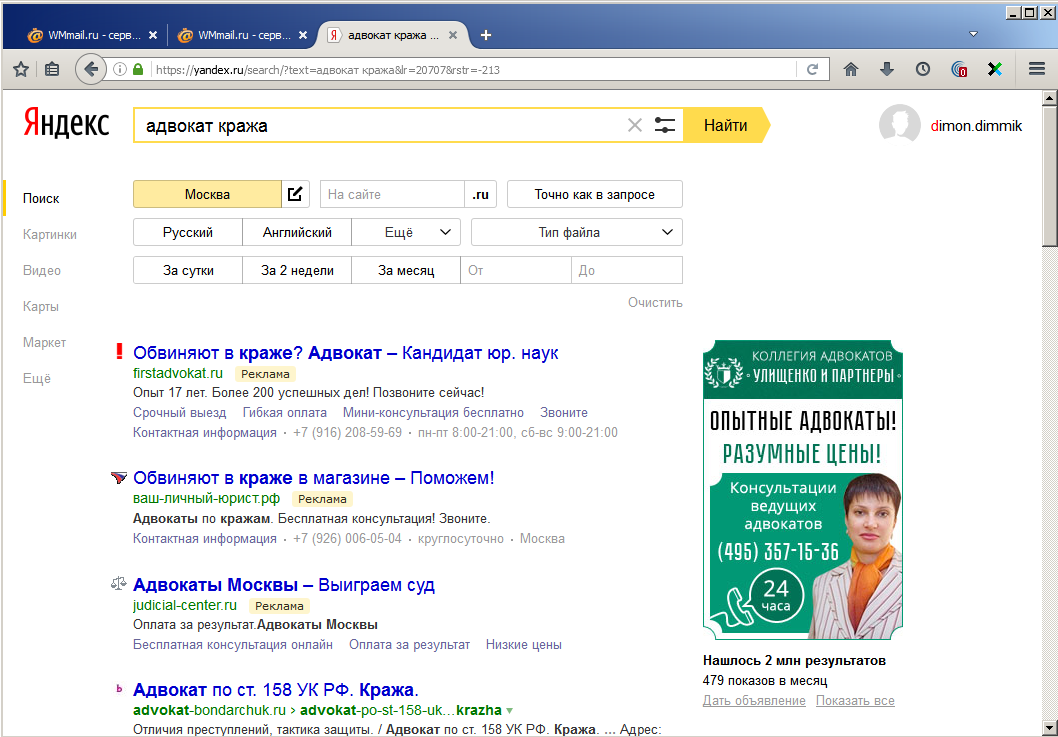
Task: Click the site info icon in address bar
Action: pyautogui.click(x=119, y=69)
